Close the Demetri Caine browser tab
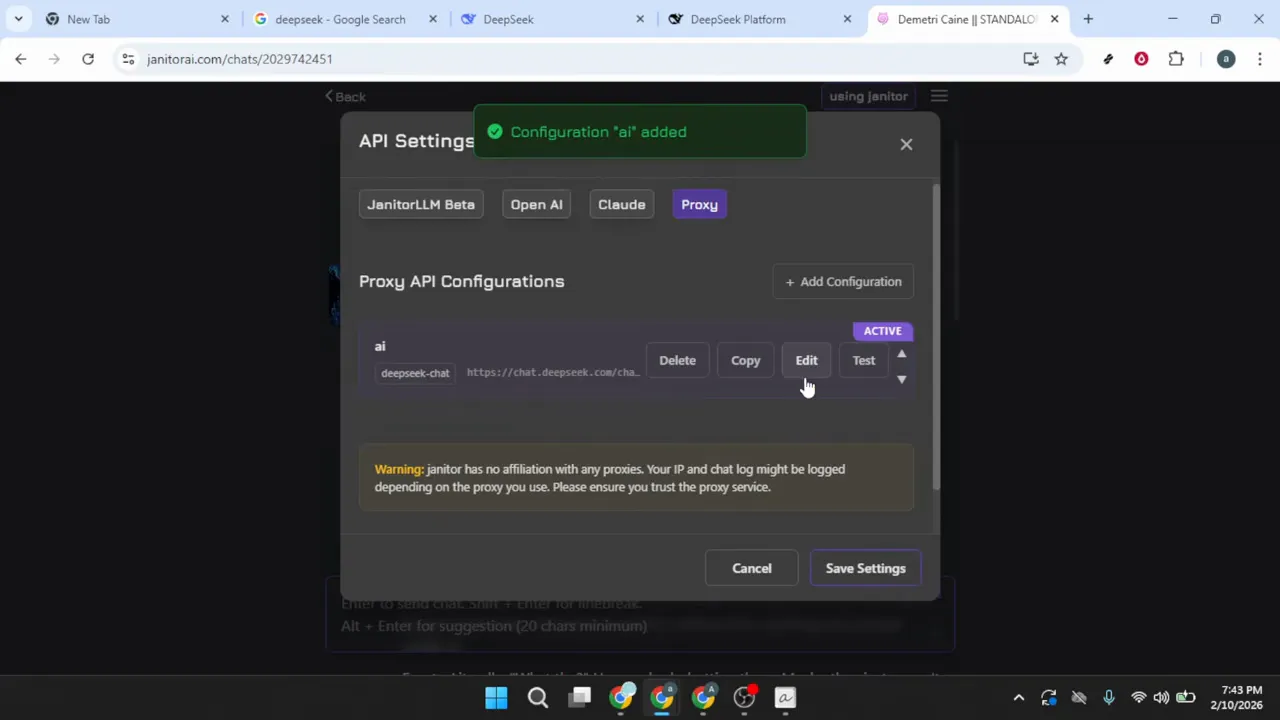The height and width of the screenshot is (720, 1280). [1054, 19]
